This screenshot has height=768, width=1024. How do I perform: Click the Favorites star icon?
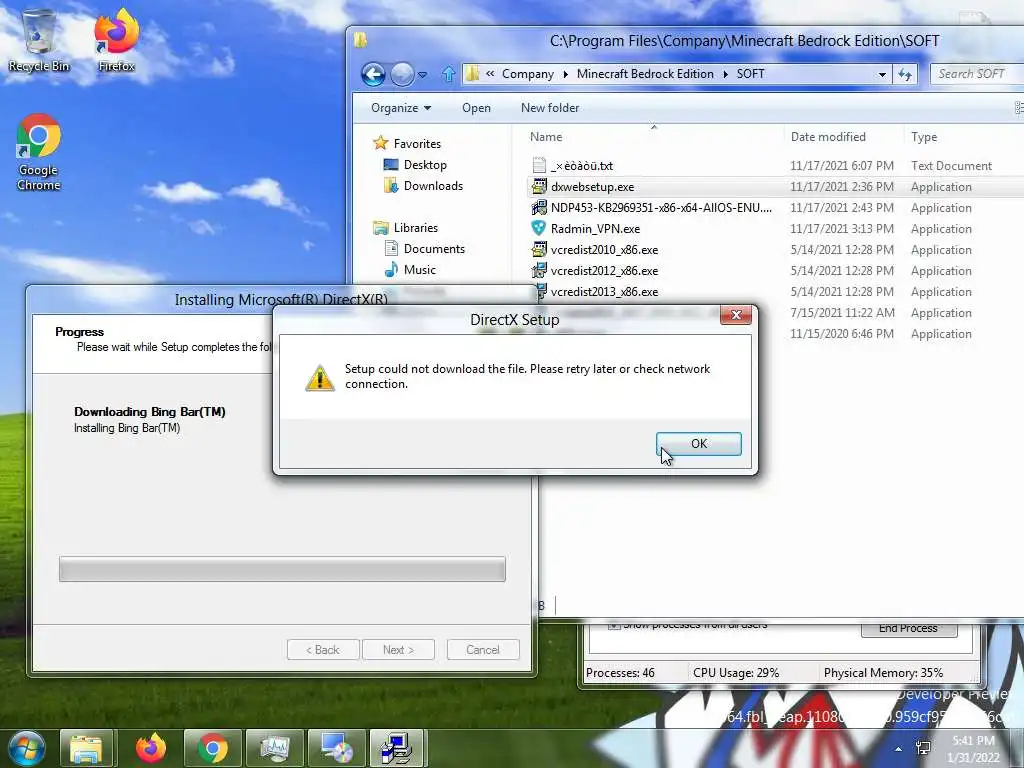coord(380,143)
